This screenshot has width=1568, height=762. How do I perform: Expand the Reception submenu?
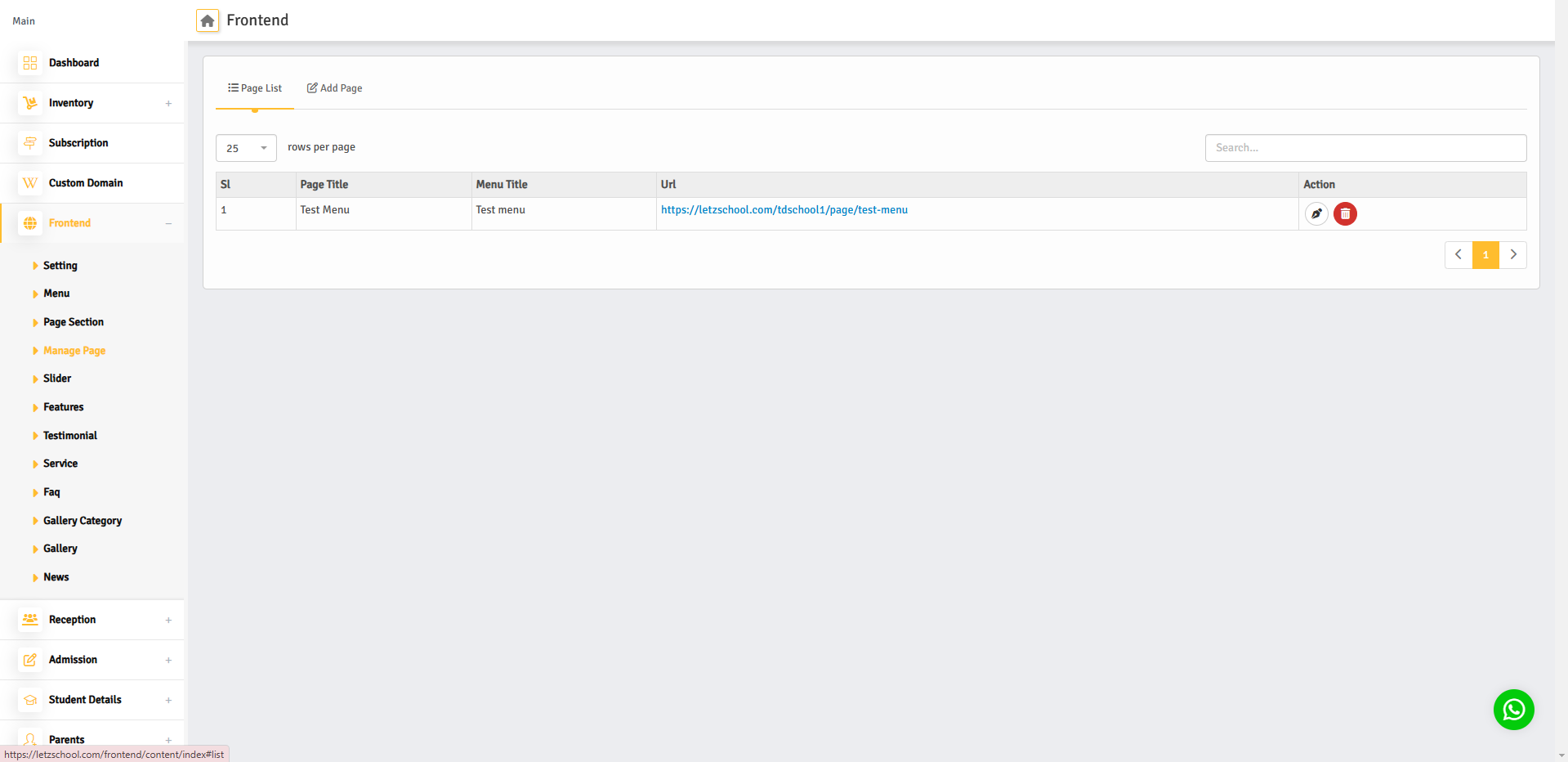pos(168,620)
